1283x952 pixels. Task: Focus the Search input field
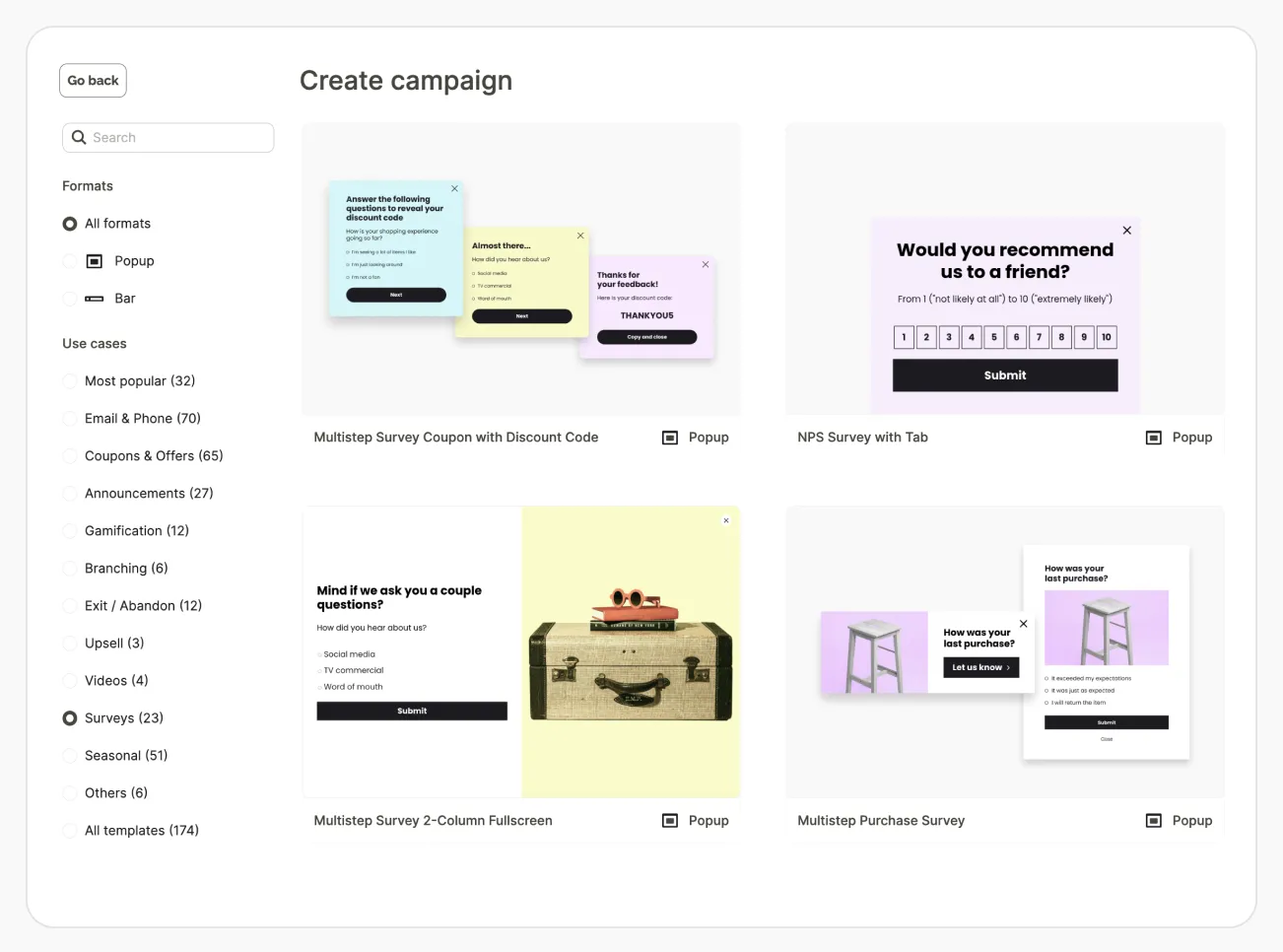click(169, 138)
